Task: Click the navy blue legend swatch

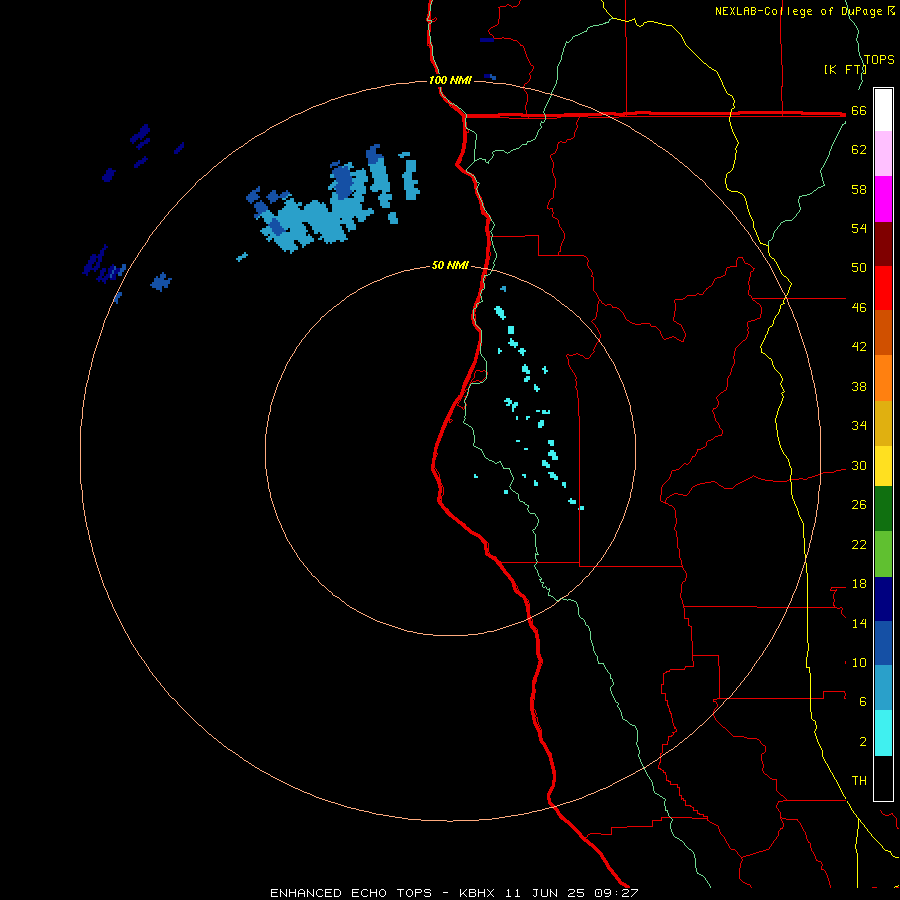Action: click(x=883, y=599)
